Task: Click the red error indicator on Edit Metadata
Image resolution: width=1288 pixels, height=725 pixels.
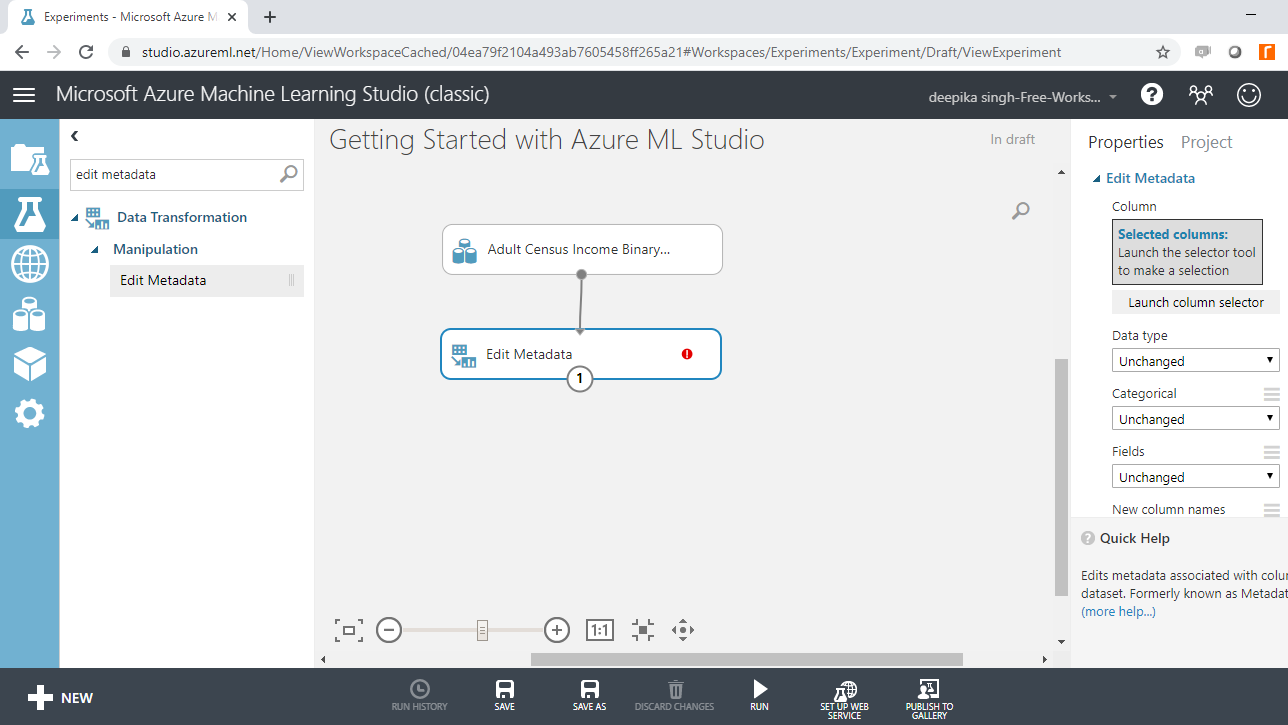Action: click(687, 354)
